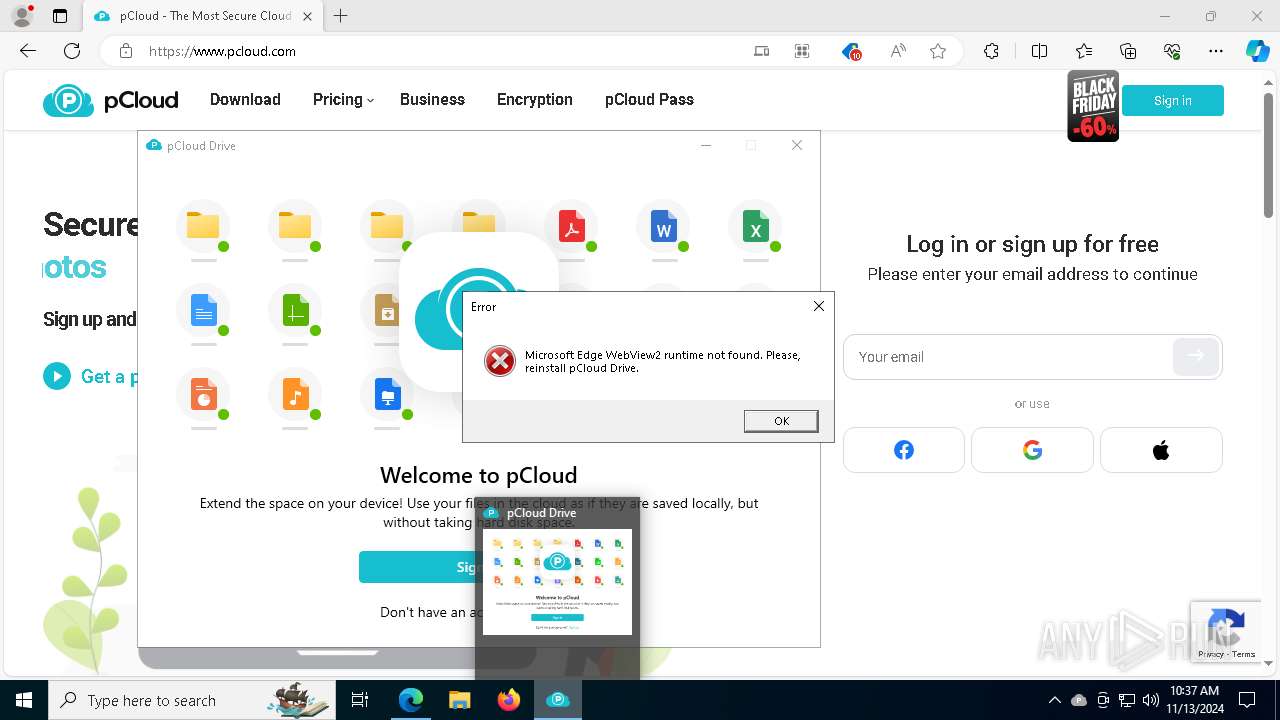Show hidden system tray icons
The image size is (1280, 720).
click(1054, 700)
